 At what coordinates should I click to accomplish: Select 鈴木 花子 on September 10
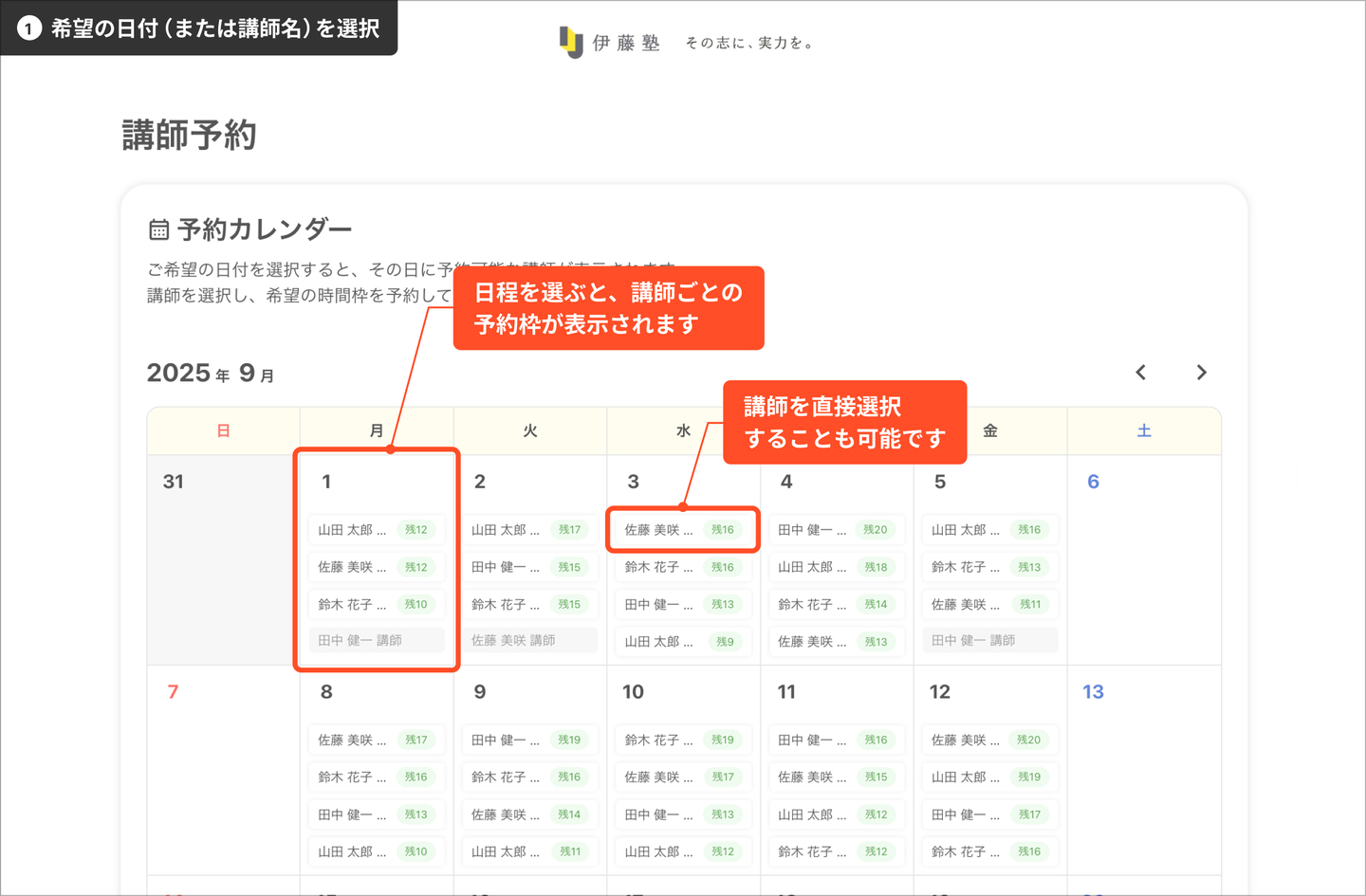pos(658,740)
